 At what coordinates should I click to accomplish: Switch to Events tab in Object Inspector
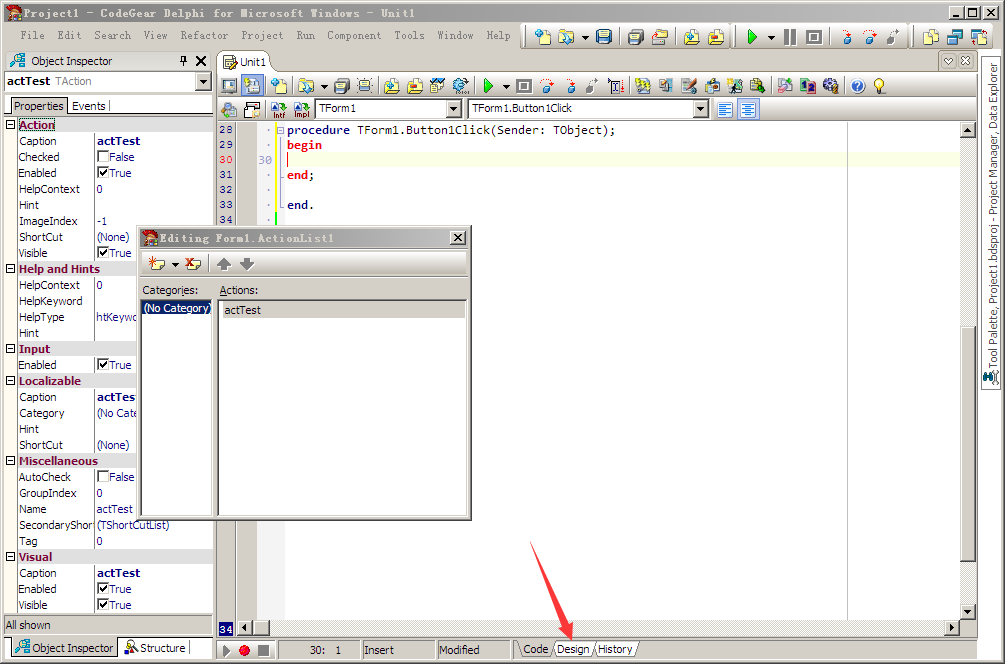tap(88, 106)
